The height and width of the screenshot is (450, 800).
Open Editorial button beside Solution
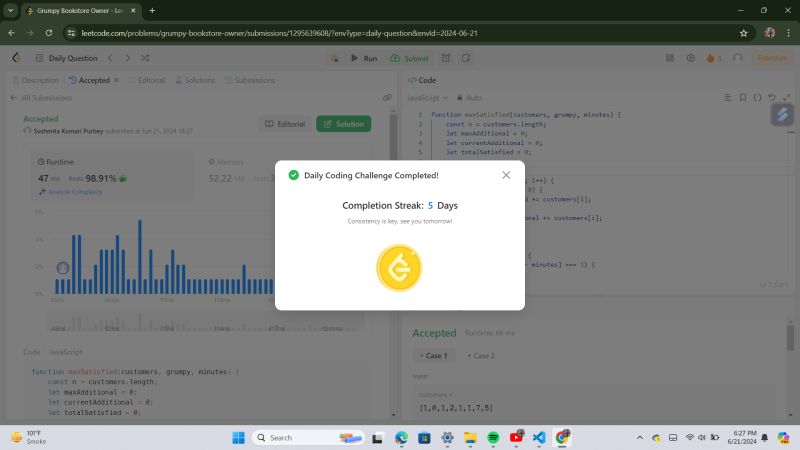[x=285, y=124]
